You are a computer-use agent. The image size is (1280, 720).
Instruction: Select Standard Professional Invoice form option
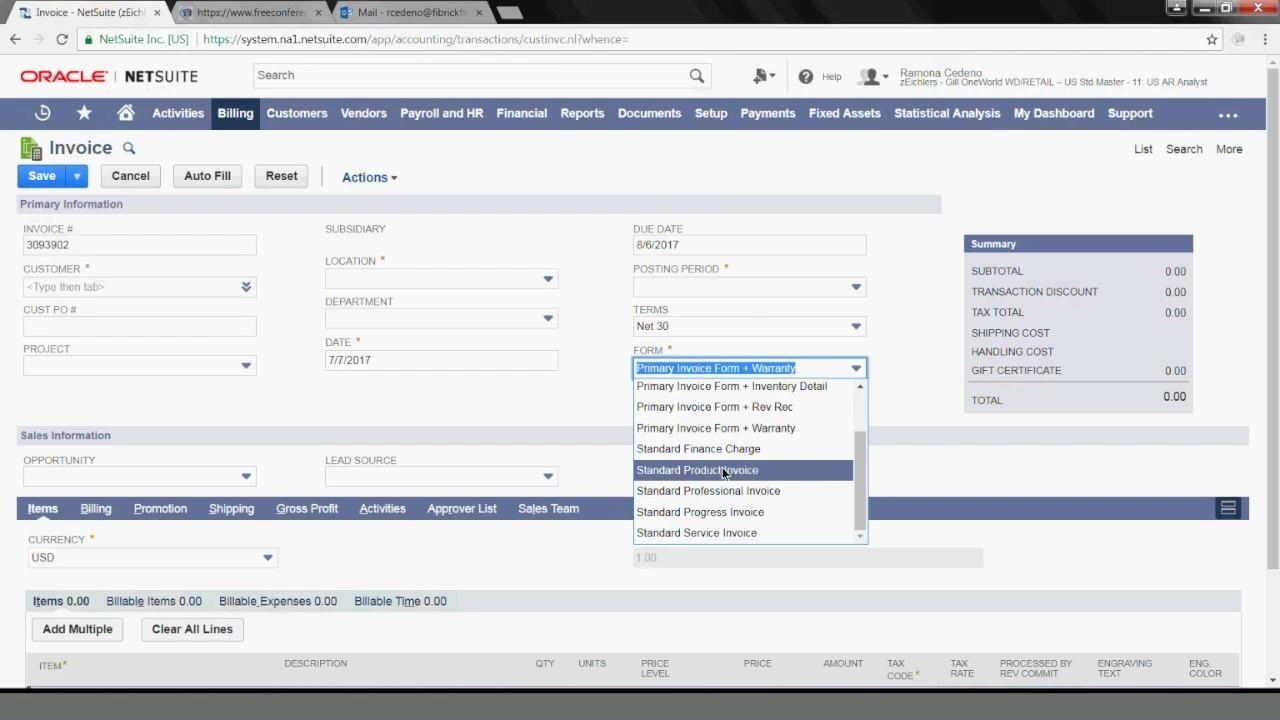(744, 491)
